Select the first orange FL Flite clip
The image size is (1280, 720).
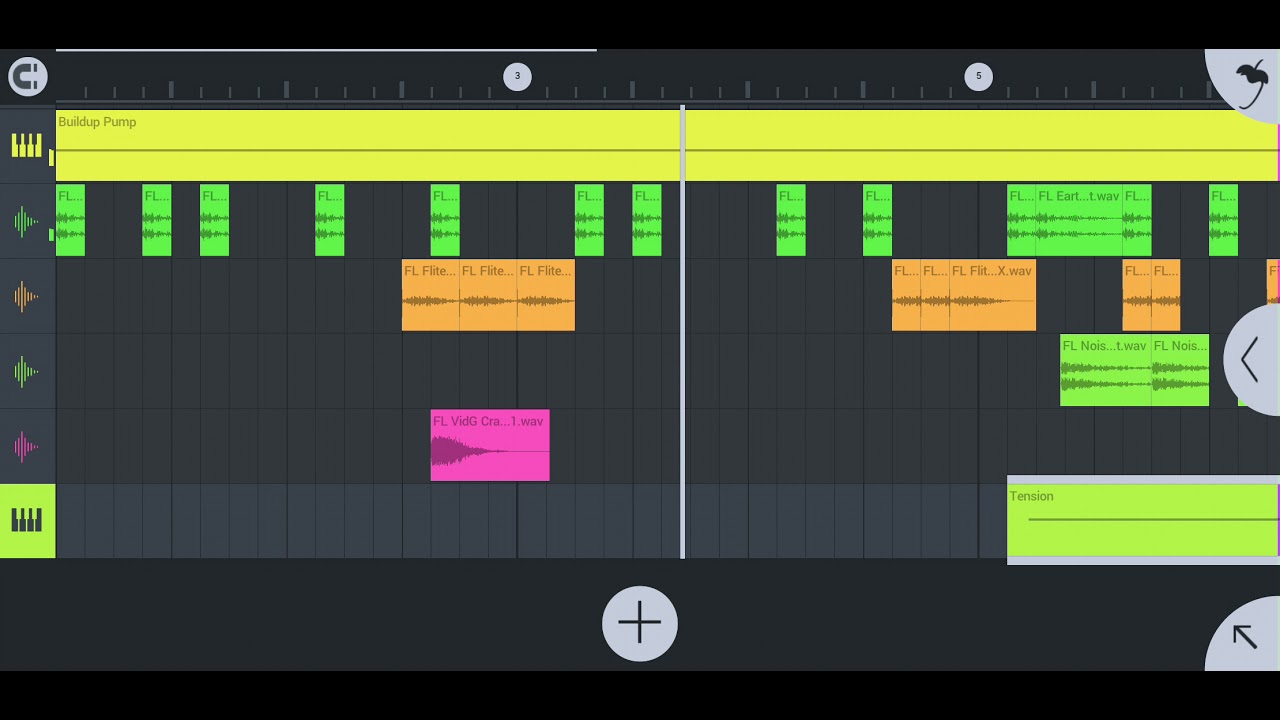pos(431,296)
